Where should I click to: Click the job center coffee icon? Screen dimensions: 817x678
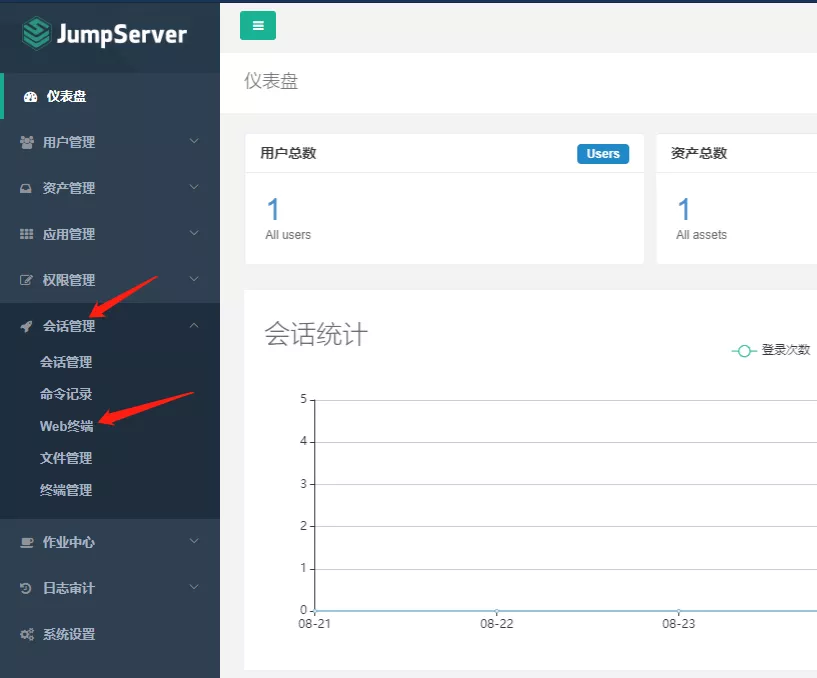(27, 543)
